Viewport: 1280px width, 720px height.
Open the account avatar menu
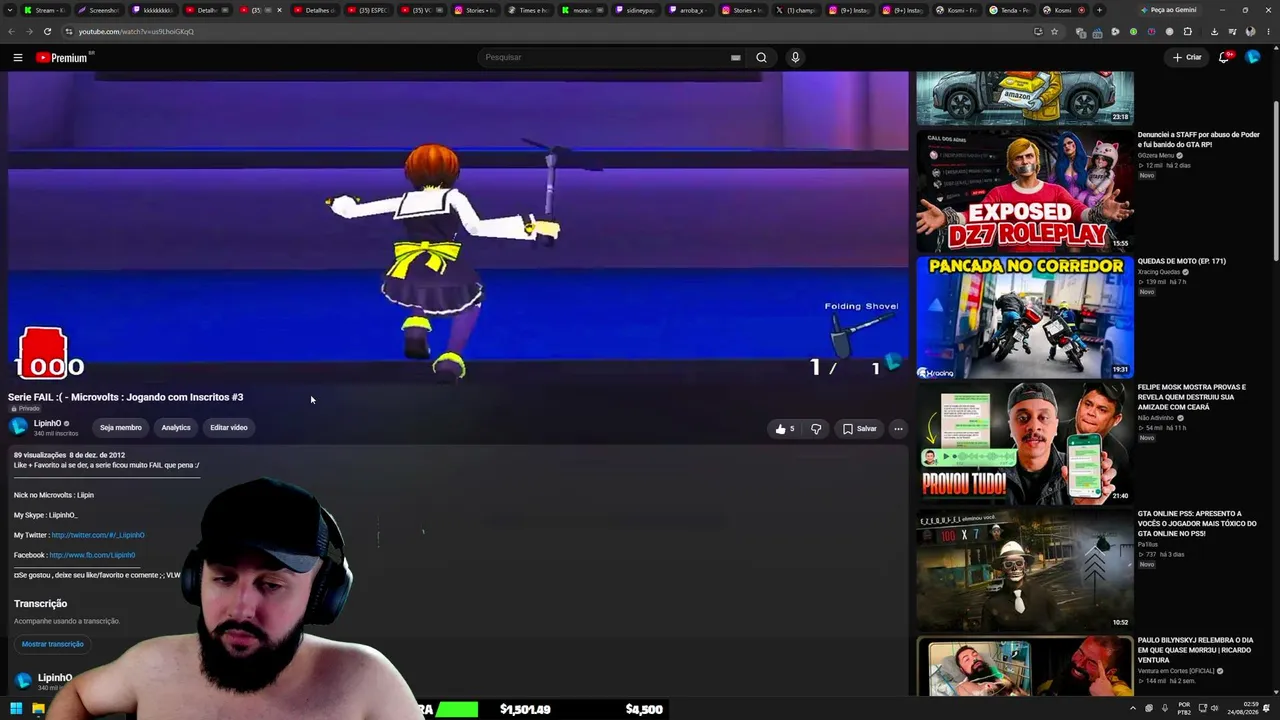[1252, 57]
